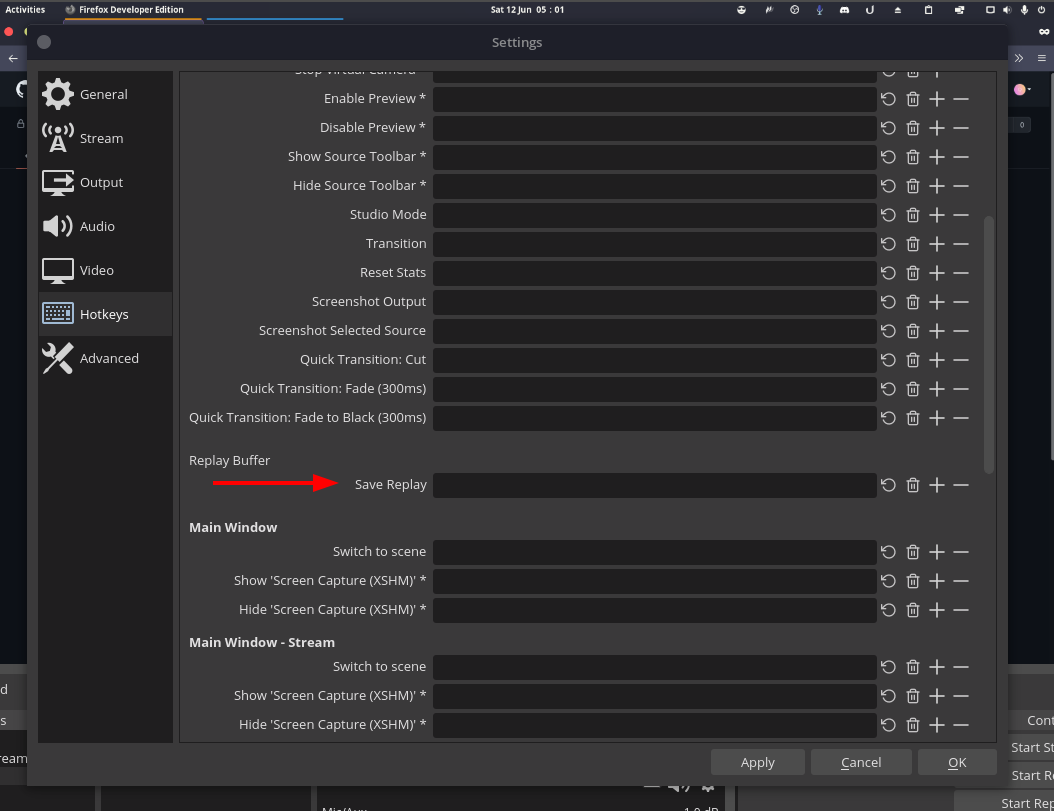Click hotkeys list vertical scrollbar
Image resolution: width=1054 pixels, height=811 pixels.
[x=988, y=345]
